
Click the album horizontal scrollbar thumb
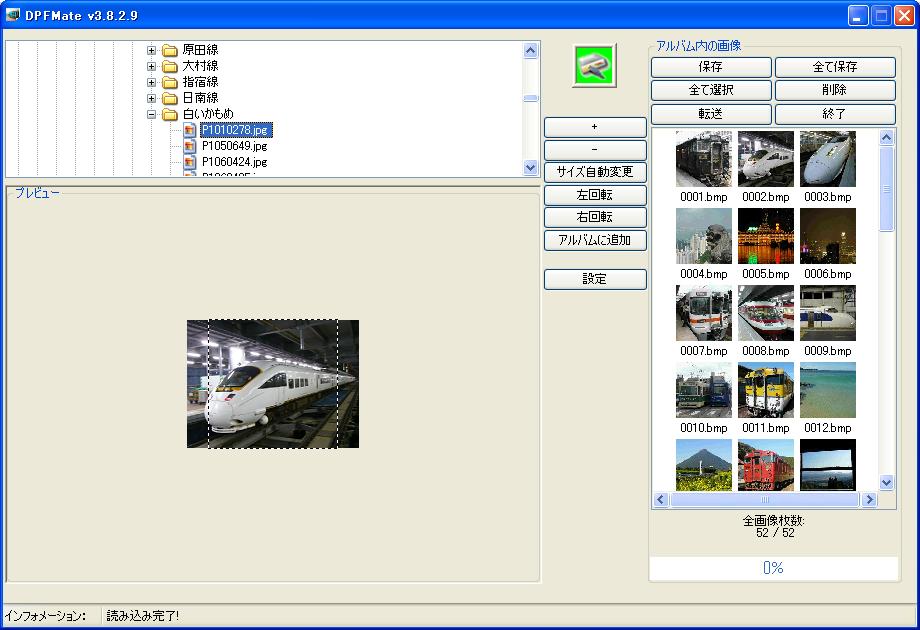pyautogui.click(x=765, y=500)
